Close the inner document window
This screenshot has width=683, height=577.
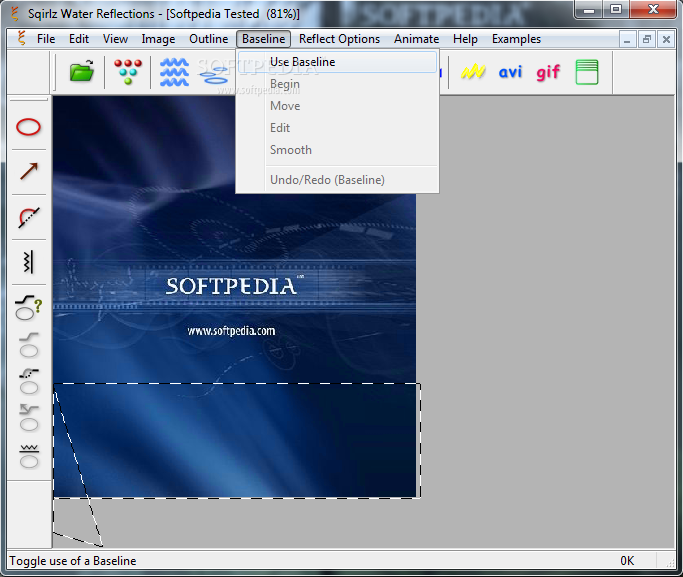point(666,40)
